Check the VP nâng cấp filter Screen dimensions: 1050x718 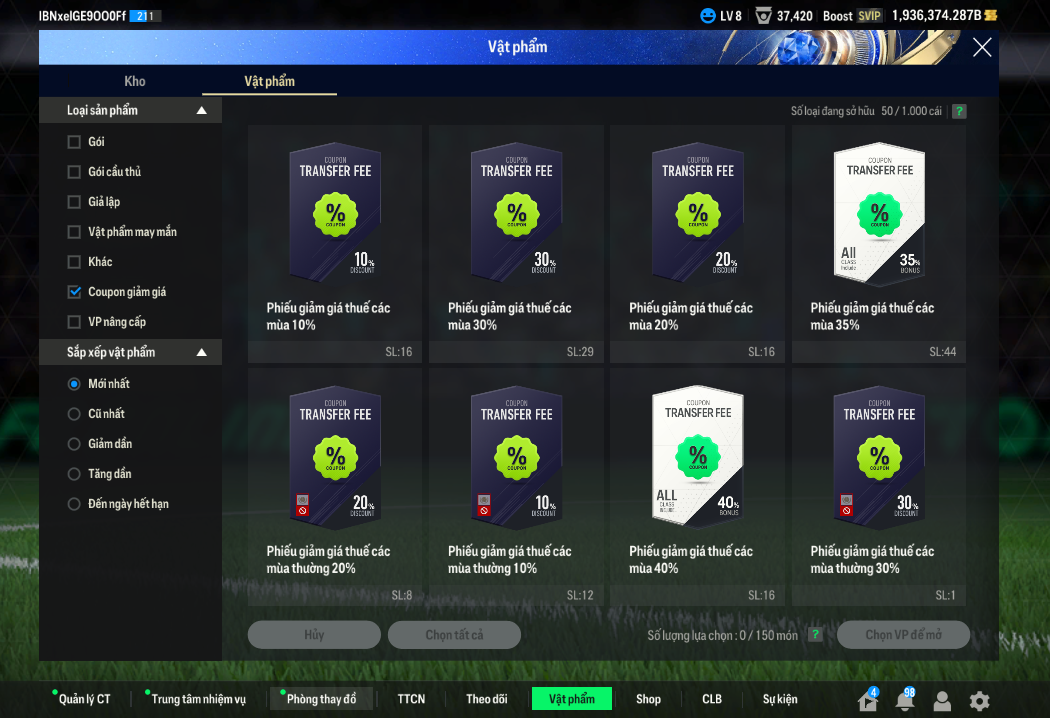(x=74, y=322)
